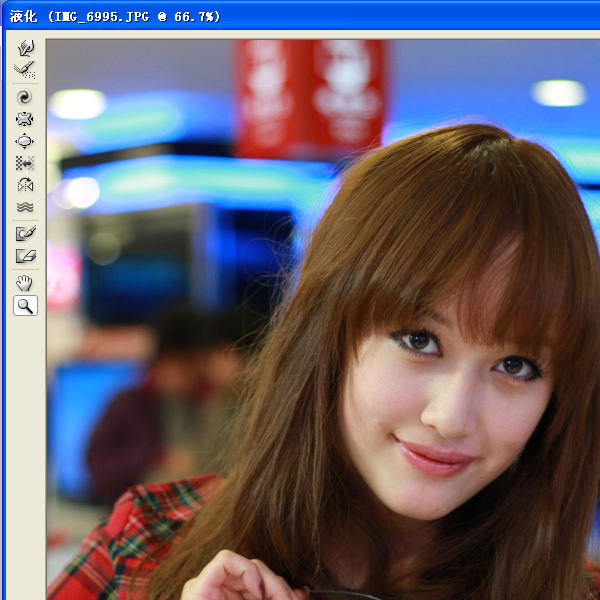
Task: Select the Push Left tool
Action: point(25,163)
